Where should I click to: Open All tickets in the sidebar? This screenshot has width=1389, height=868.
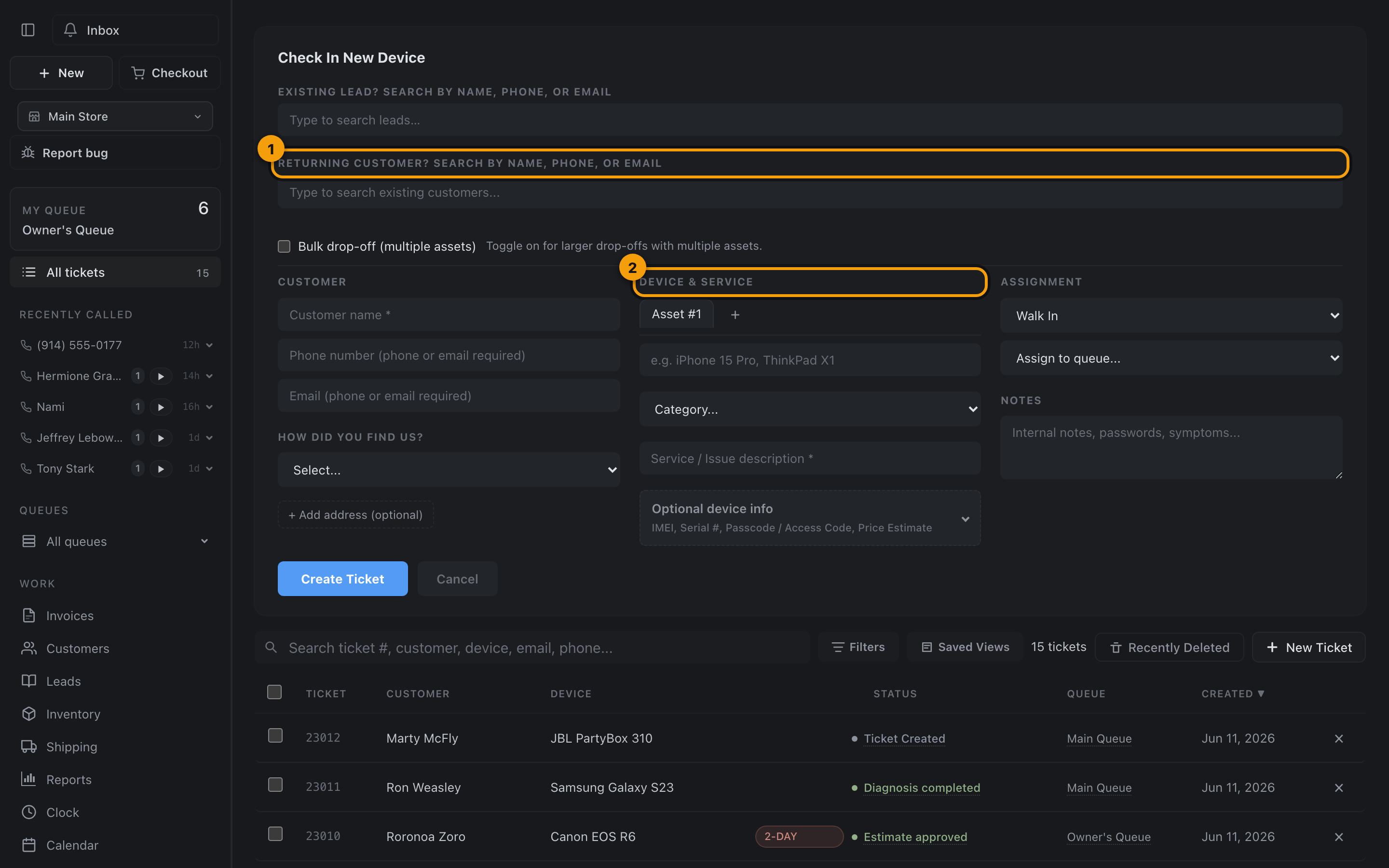coord(115,272)
